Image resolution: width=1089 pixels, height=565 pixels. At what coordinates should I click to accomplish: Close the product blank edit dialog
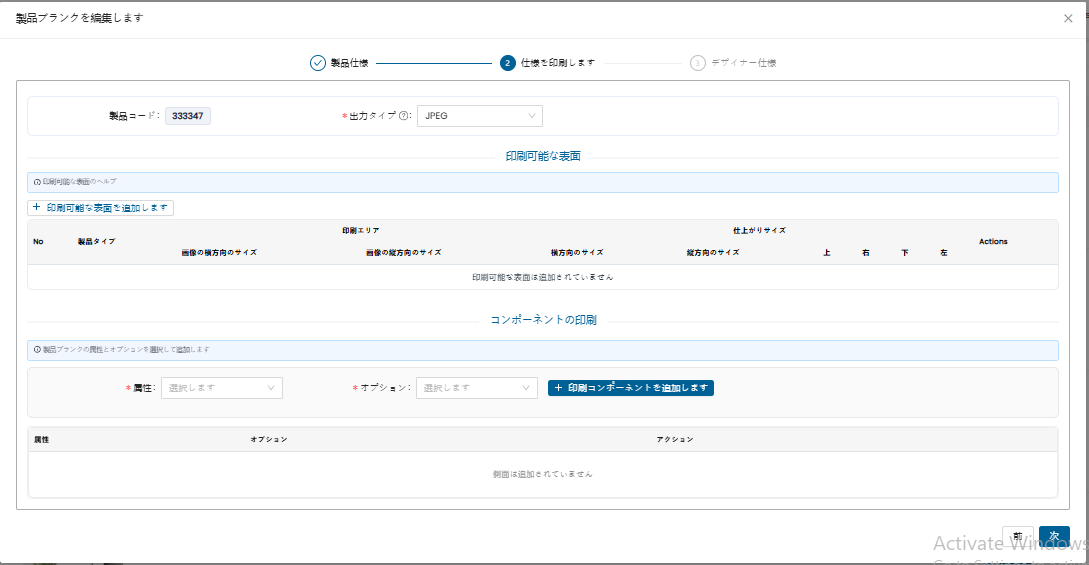(1068, 18)
